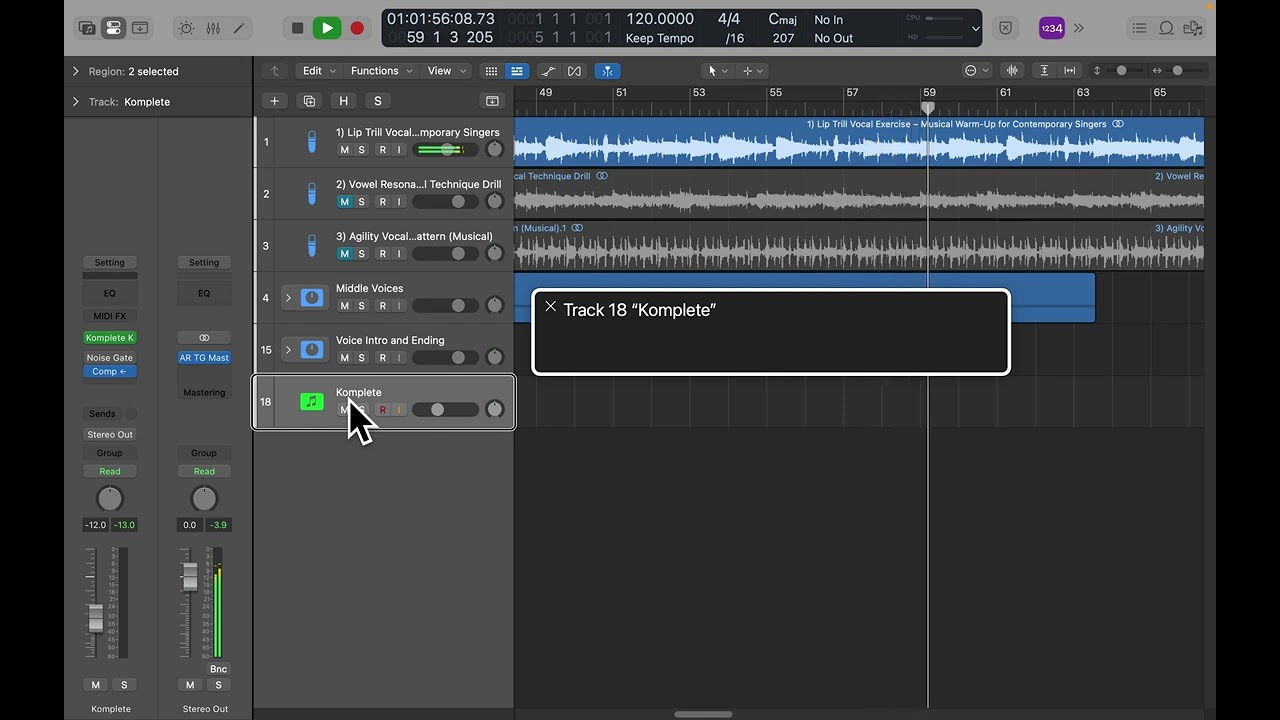Image resolution: width=1280 pixels, height=720 pixels.
Task: Open the Edit menu in tracks area
Action: coord(319,71)
